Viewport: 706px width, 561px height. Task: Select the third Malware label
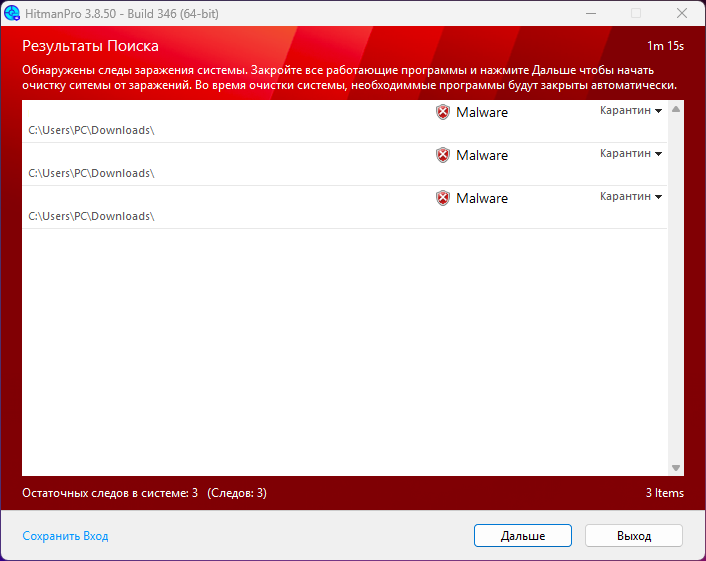(482, 198)
